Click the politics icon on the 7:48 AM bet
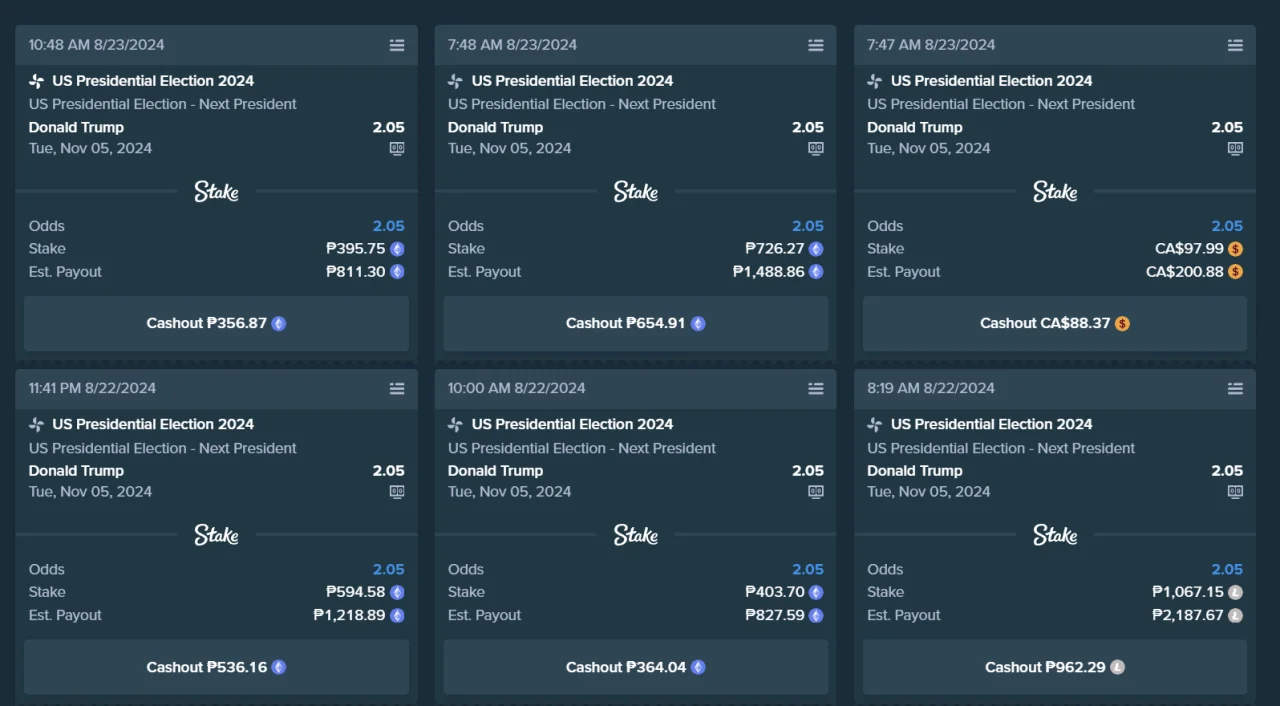This screenshot has height=706, width=1280. (x=456, y=81)
